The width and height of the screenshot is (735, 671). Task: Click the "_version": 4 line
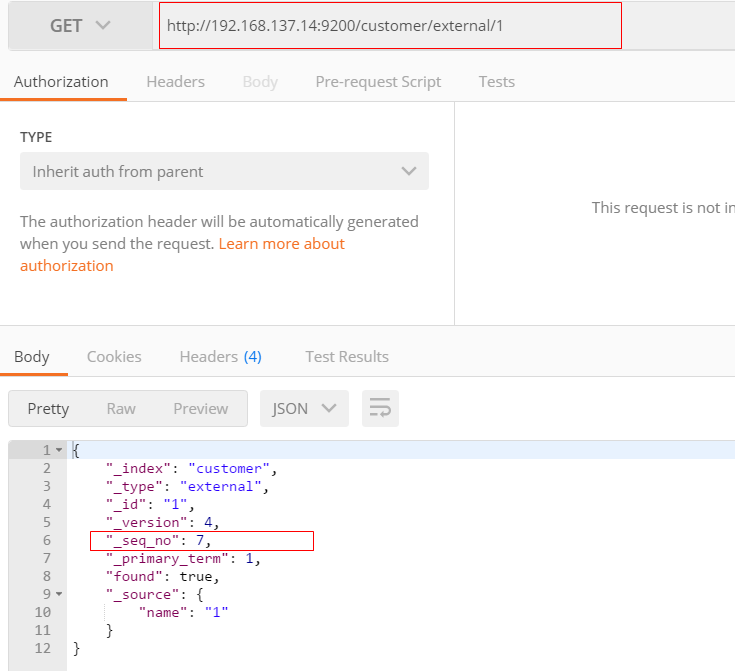pyautogui.click(x=163, y=522)
